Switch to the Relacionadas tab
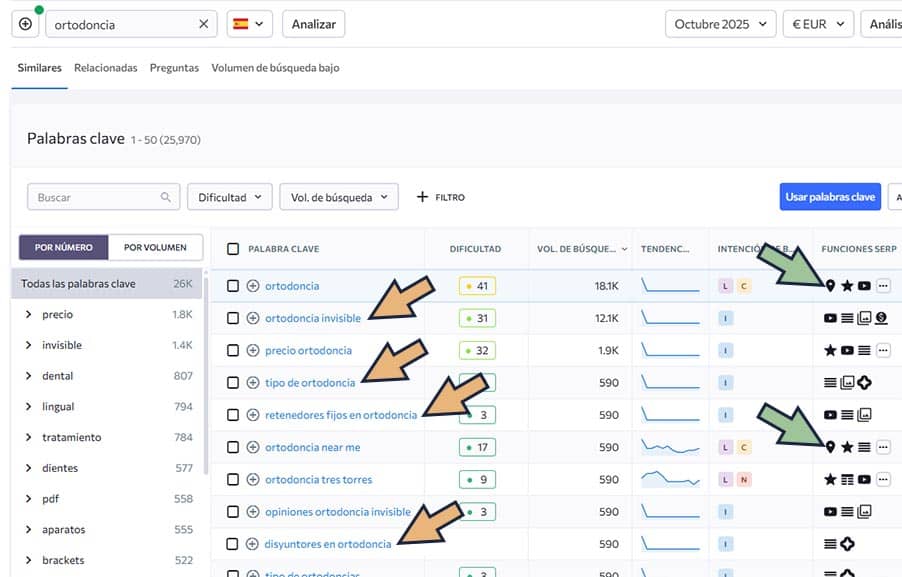This screenshot has height=577, width=902. 106,68
